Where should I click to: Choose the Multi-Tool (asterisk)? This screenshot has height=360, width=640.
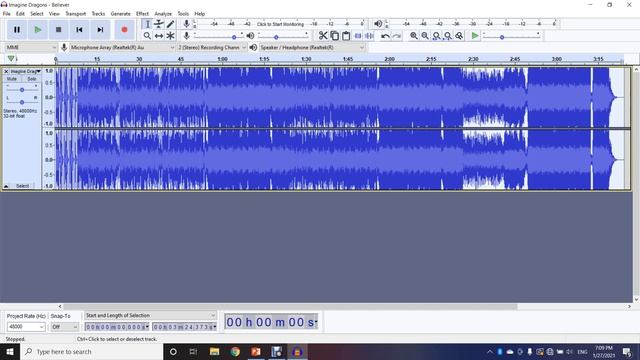pyautogui.click(x=170, y=36)
